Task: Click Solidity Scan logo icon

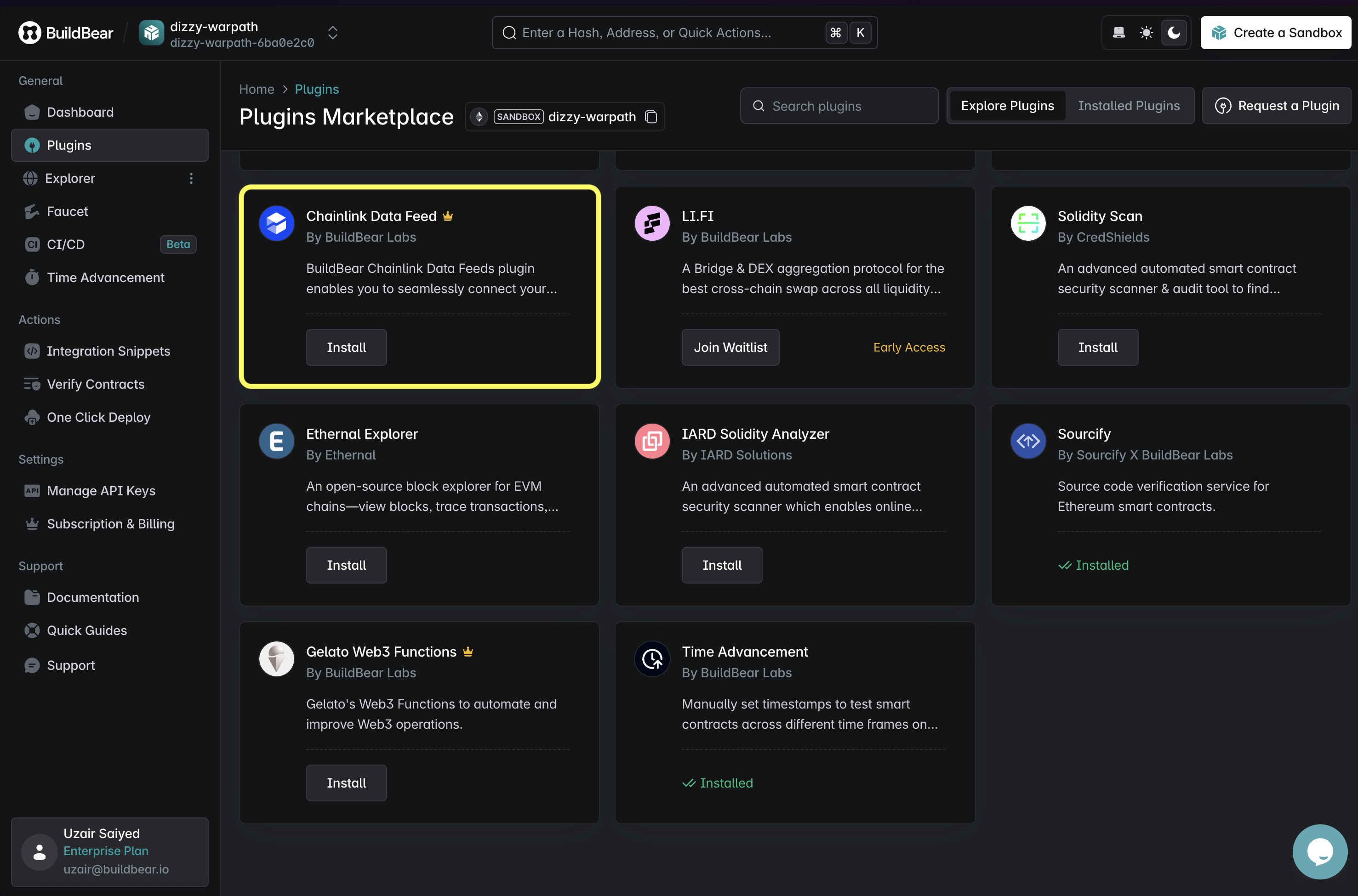Action: tap(1028, 223)
